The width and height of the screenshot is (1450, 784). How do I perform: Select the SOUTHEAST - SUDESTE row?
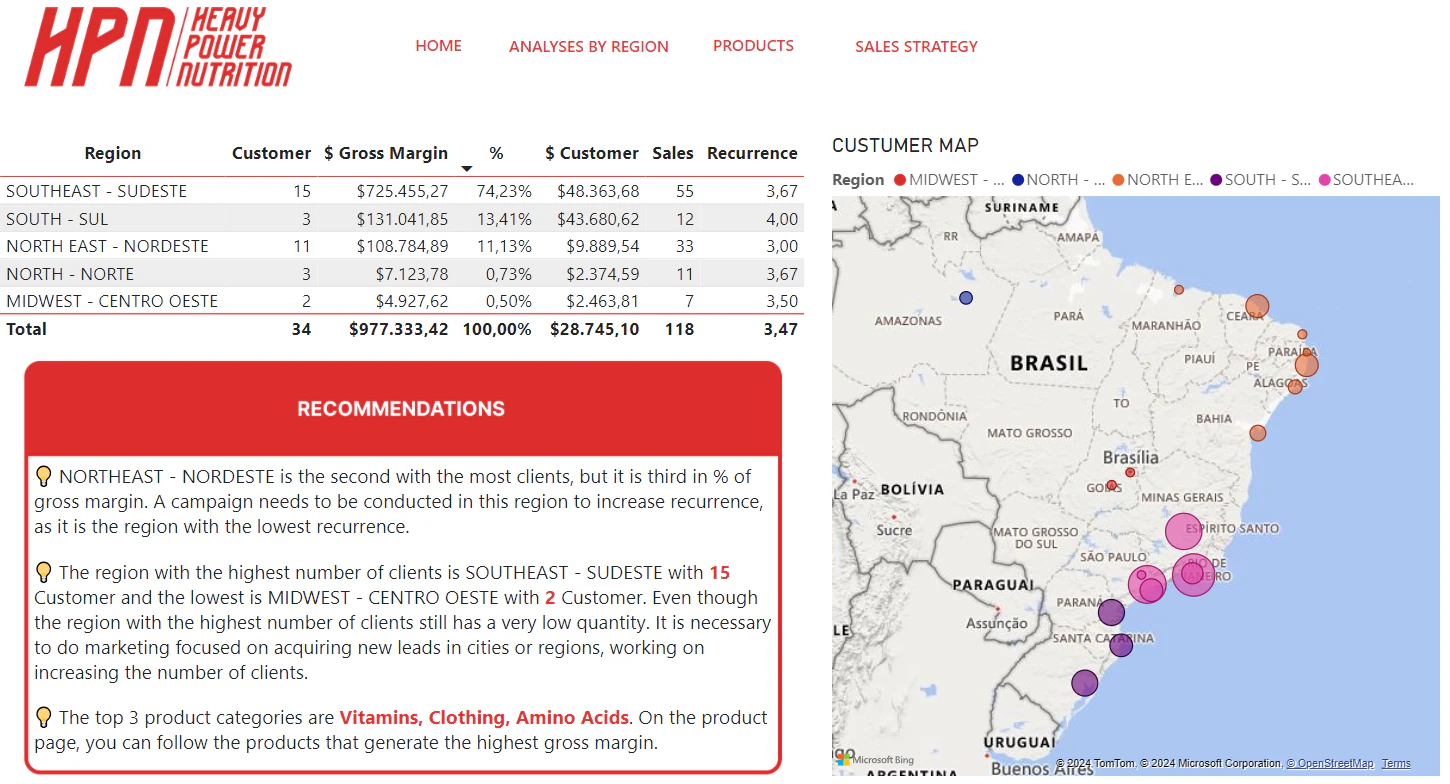tap(402, 191)
